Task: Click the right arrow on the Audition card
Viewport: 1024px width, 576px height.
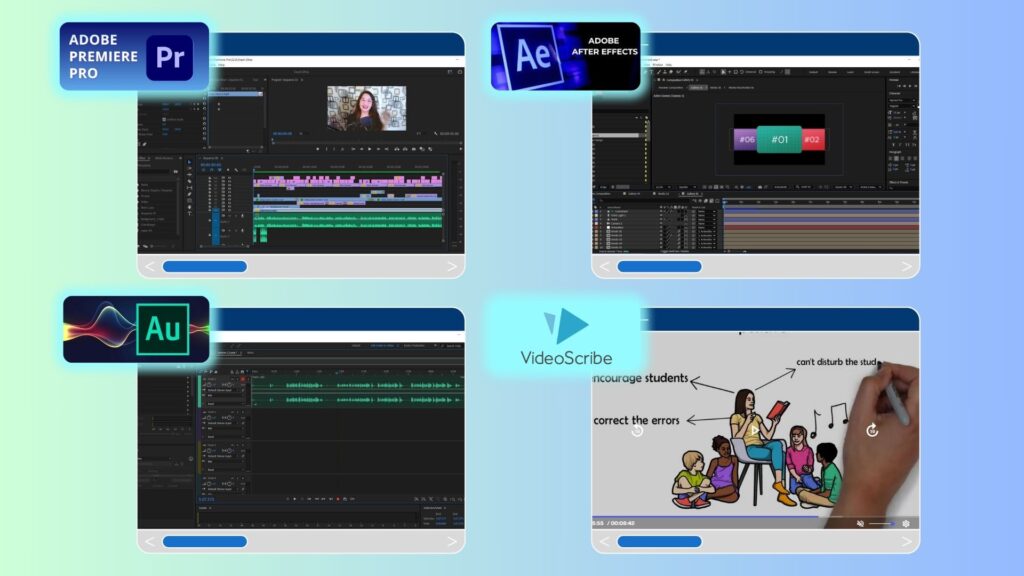Action: point(452,541)
